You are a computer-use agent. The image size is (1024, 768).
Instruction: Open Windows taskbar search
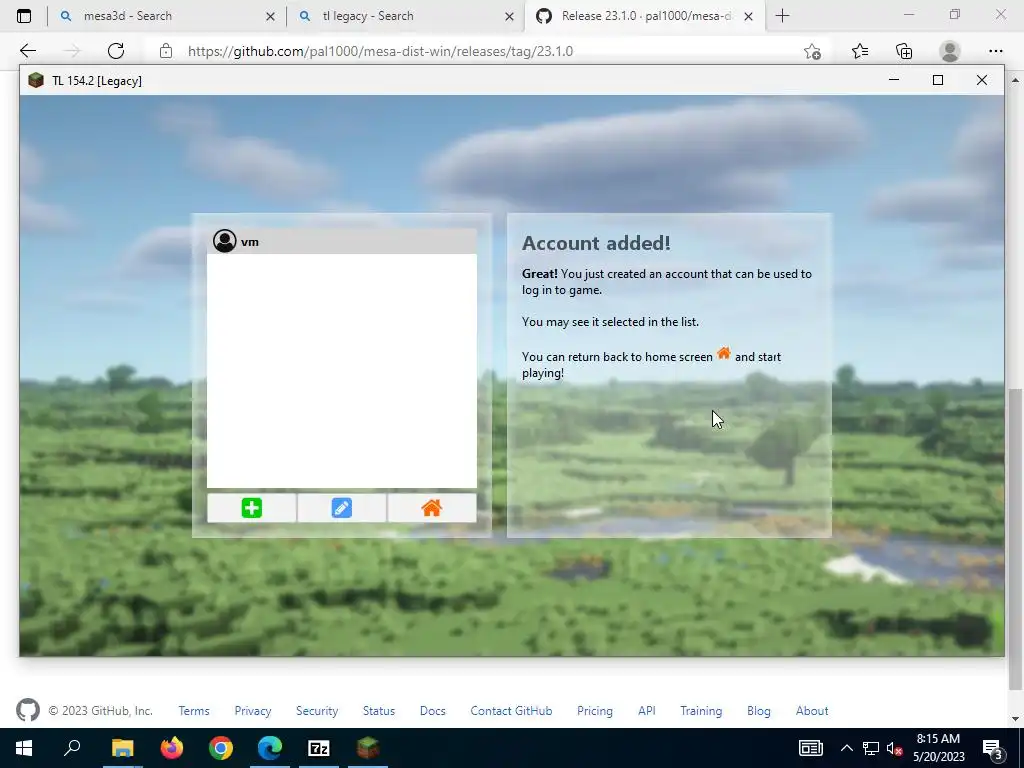[72, 748]
